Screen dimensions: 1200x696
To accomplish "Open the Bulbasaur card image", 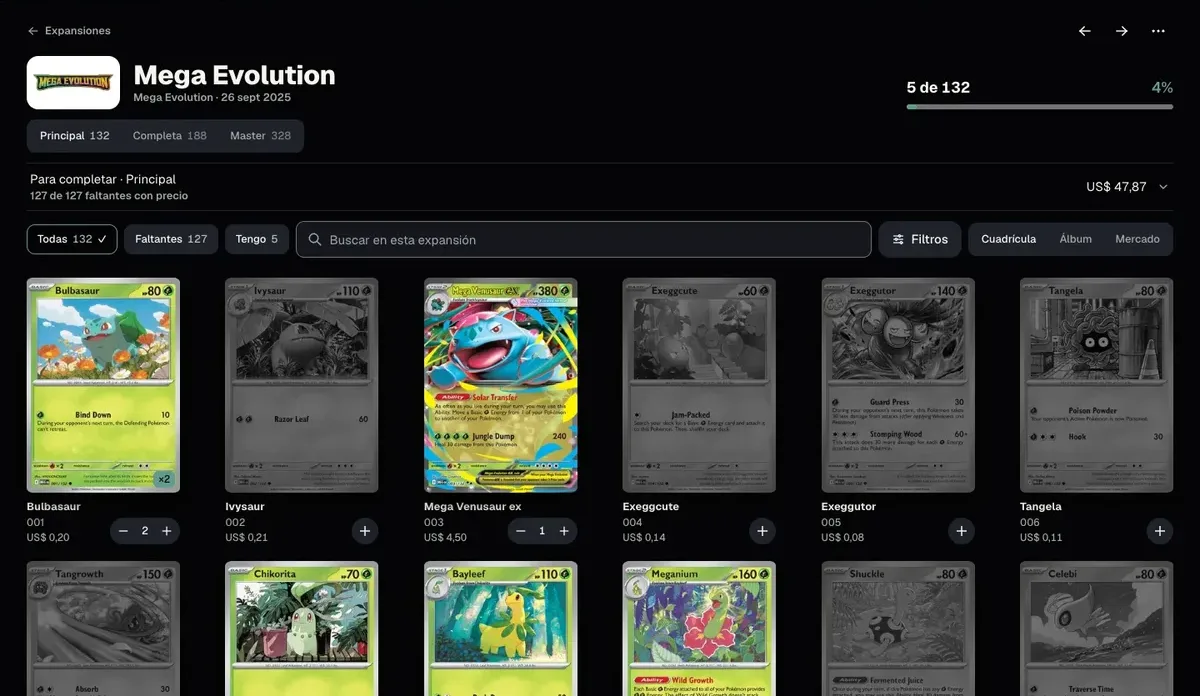I will click(x=103, y=385).
